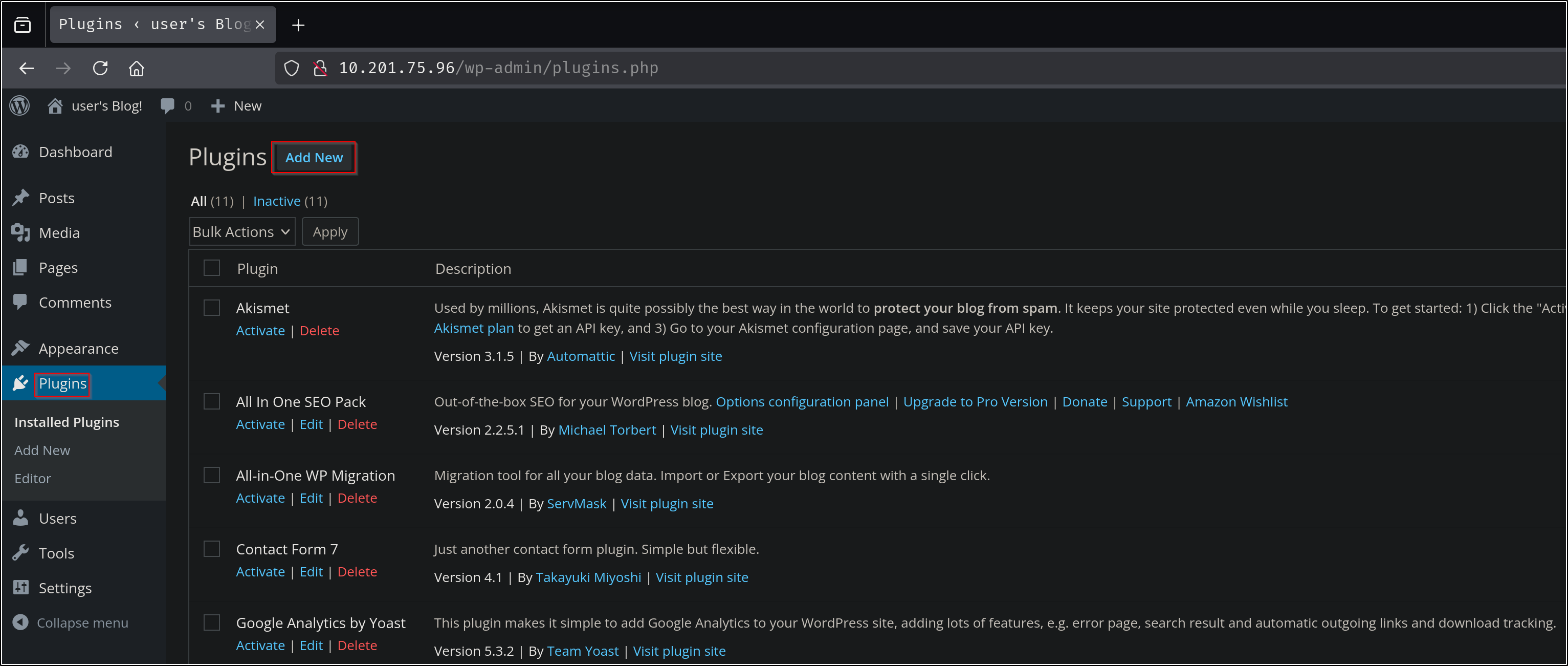
Task: Click the Posts pushpin icon
Action: [x=20, y=198]
